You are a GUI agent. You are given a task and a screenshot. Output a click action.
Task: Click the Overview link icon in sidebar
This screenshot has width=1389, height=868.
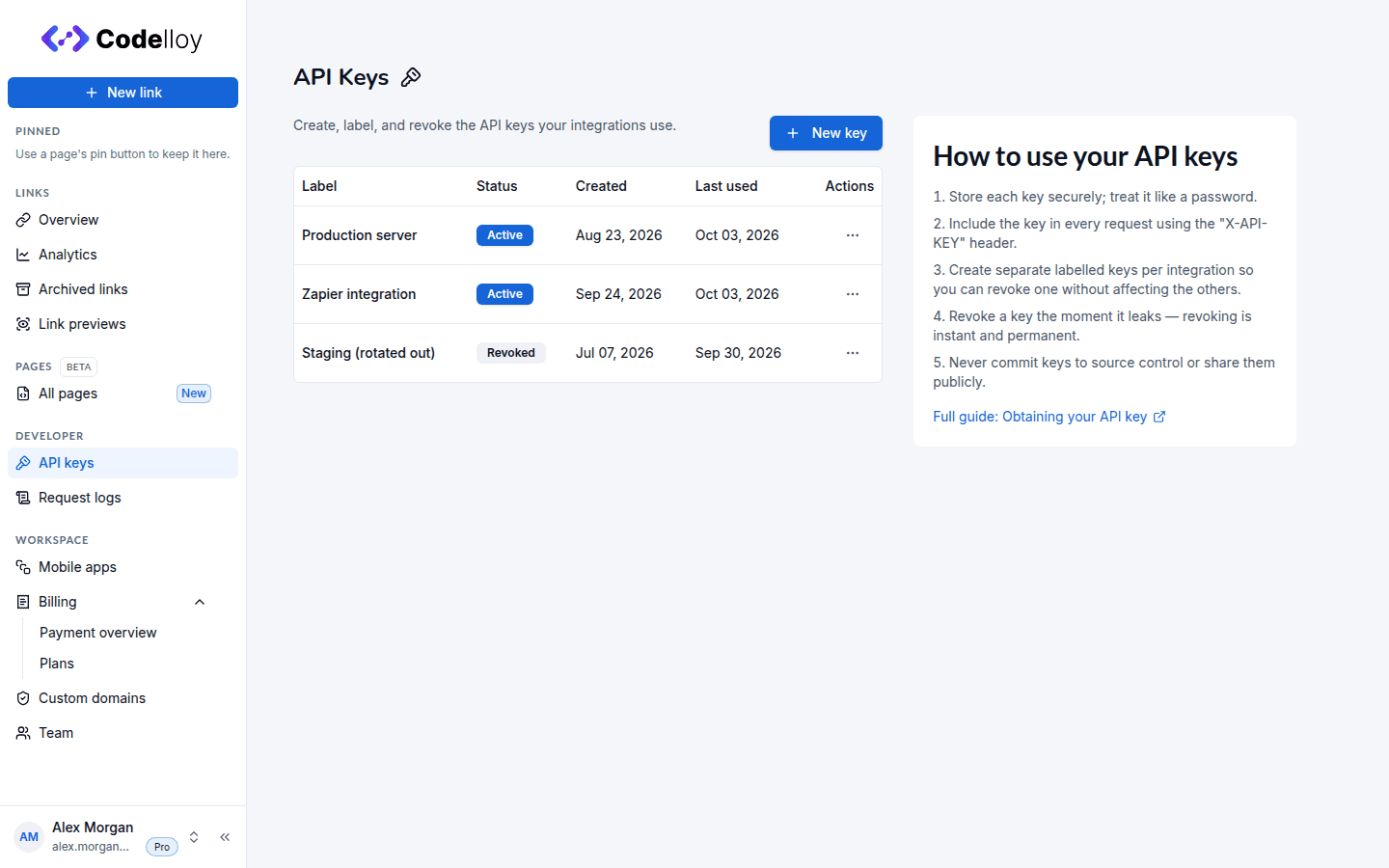click(23, 220)
